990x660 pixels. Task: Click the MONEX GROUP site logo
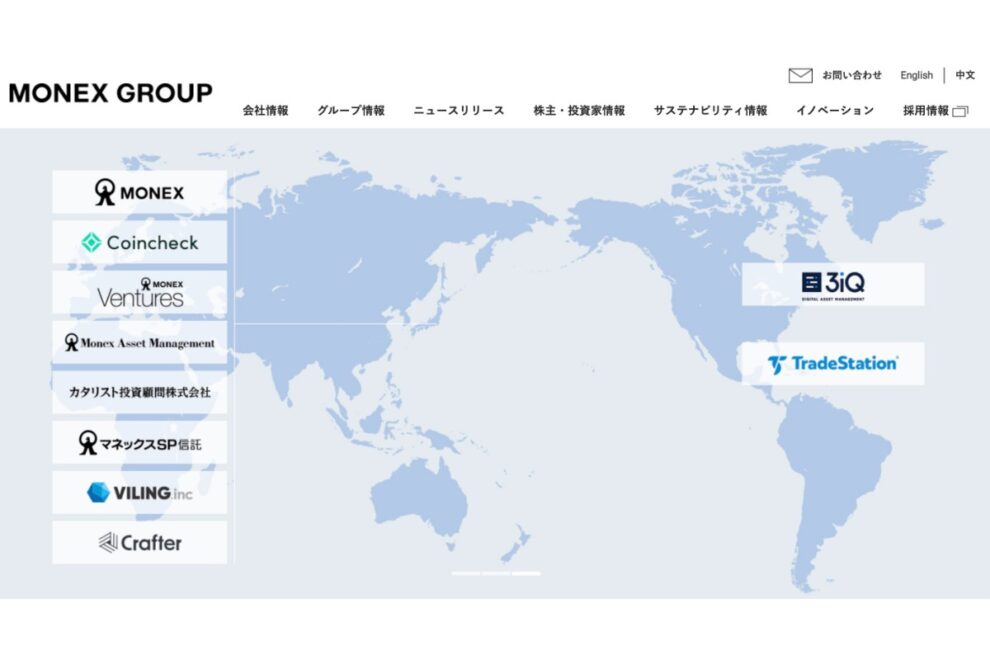click(110, 93)
